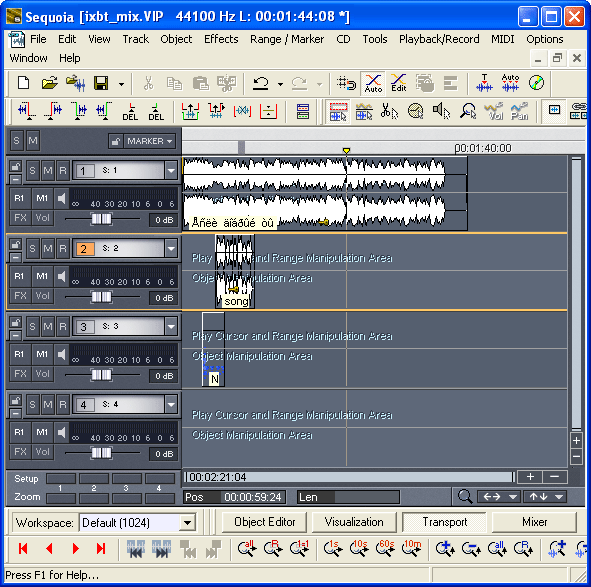Expand track 2 name dropdown arrow
The height and width of the screenshot is (587, 591).
tap(171, 248)
